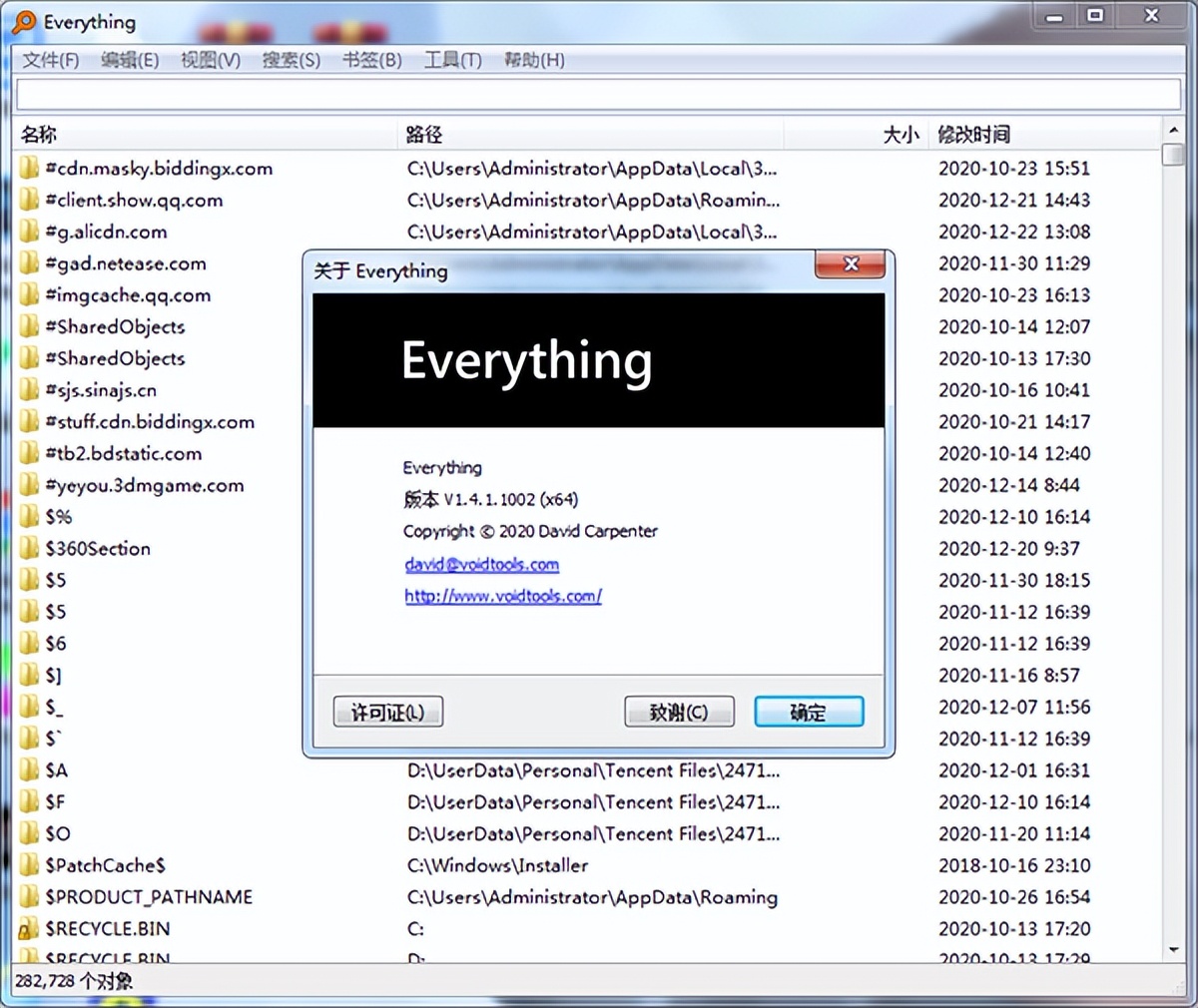This screenshot has height=1008, width=1198.
Task: Select the #stuff.cdn.biddingx.com folder icon
Action: pyautogui.click(x=30, y=422)
